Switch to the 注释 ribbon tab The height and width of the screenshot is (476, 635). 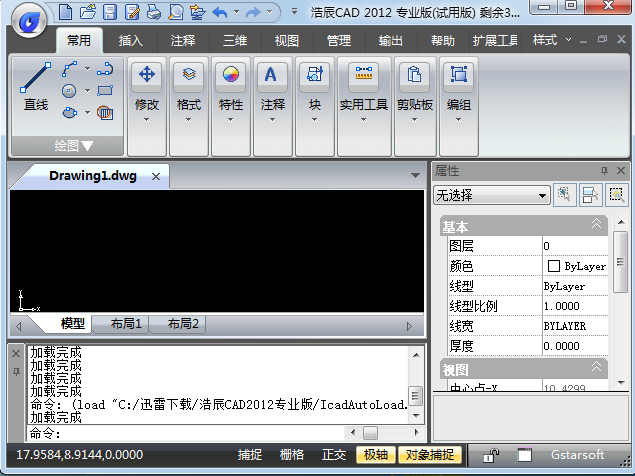pyautogui.click(x=183, y=41)
